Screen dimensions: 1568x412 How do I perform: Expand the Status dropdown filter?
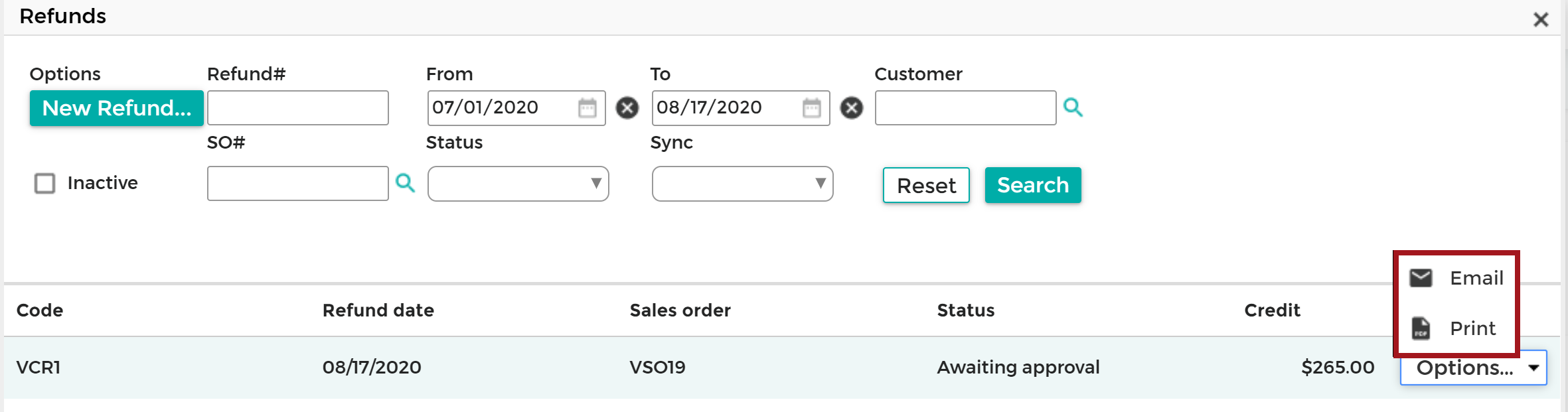[518, 184]
